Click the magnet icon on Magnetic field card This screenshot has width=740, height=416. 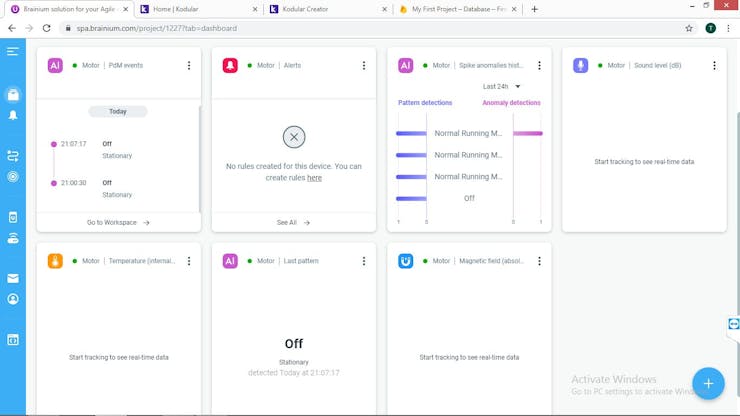coord(405,261)
